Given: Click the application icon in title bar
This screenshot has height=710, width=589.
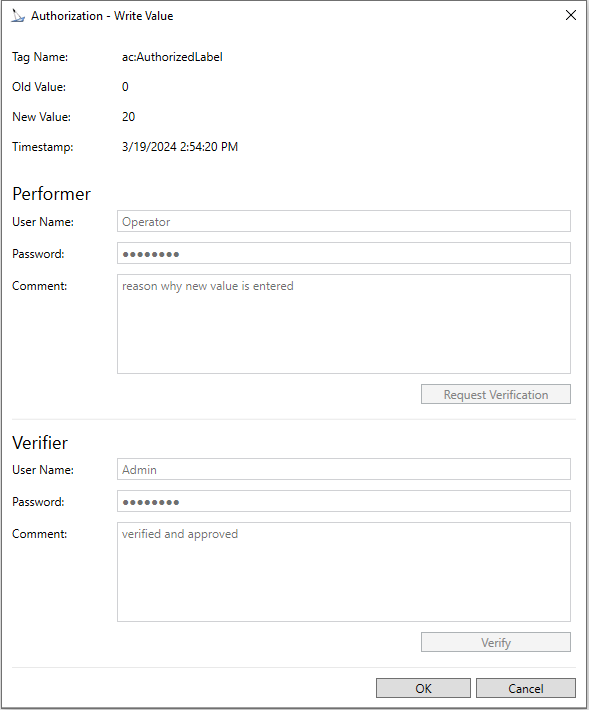Looking at the screenshot, I should 18,15.
